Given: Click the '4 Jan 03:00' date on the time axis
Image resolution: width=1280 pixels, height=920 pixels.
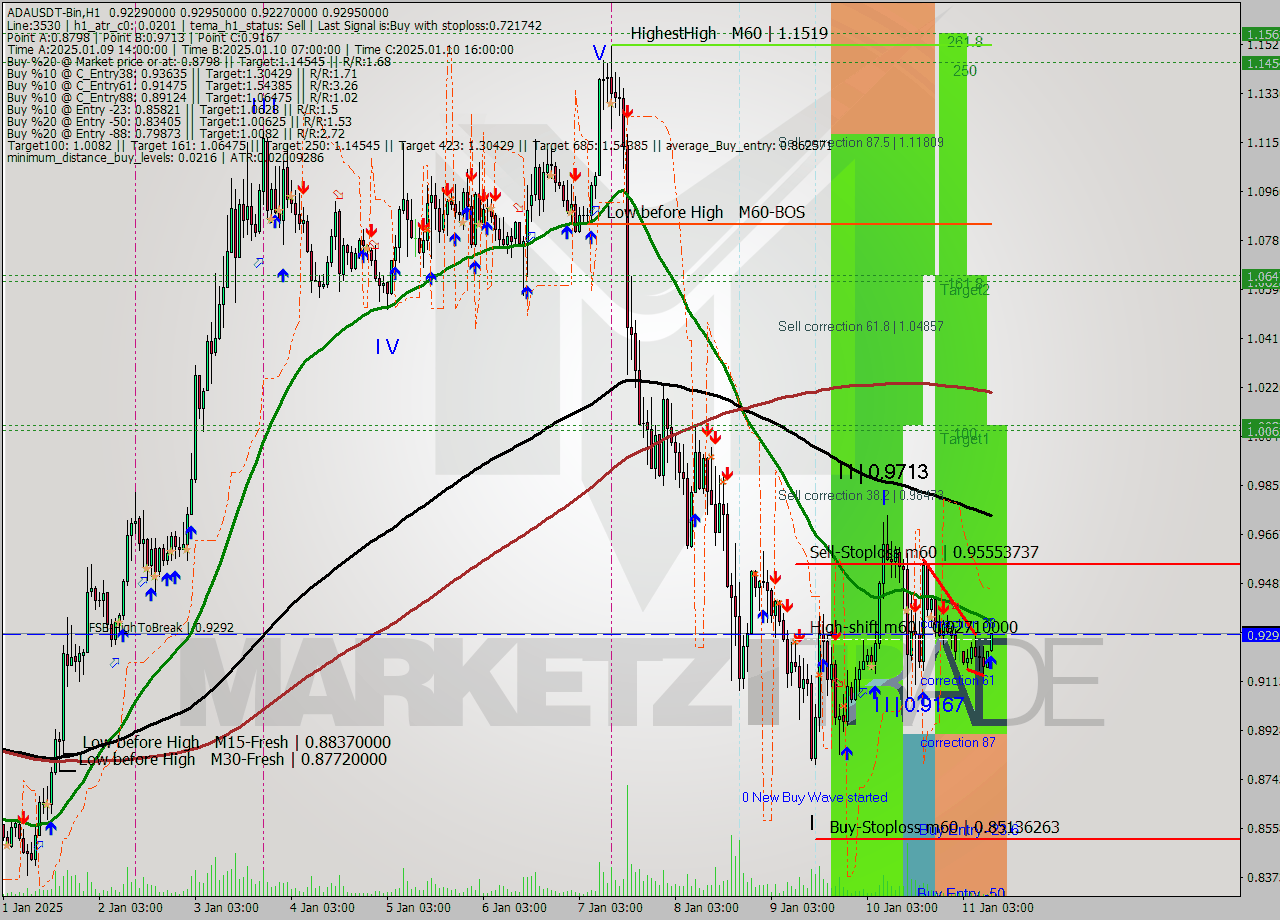Looking at the screenshot, I should click(x=321, y=907).
